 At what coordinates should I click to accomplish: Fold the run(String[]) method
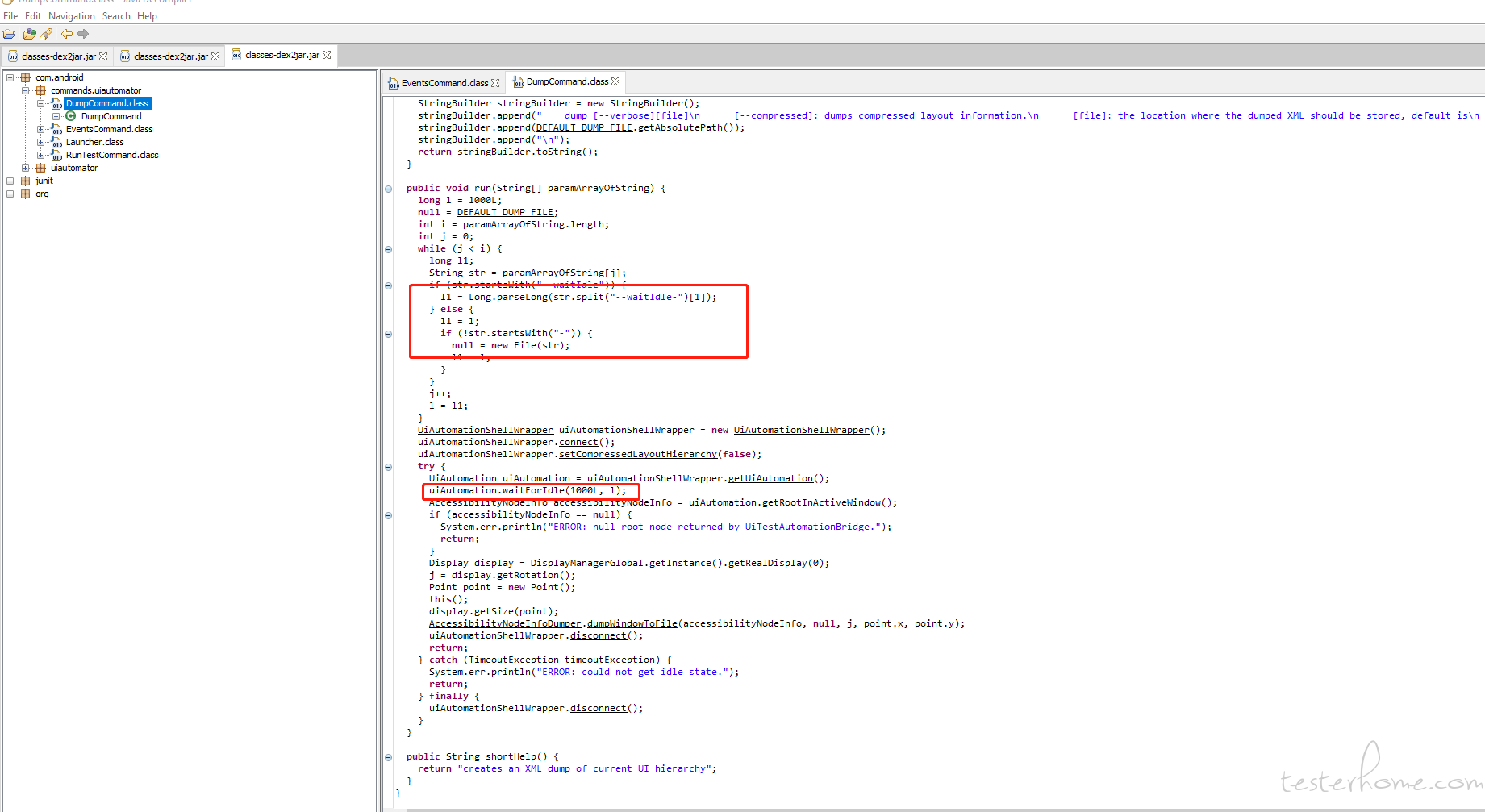389,189
